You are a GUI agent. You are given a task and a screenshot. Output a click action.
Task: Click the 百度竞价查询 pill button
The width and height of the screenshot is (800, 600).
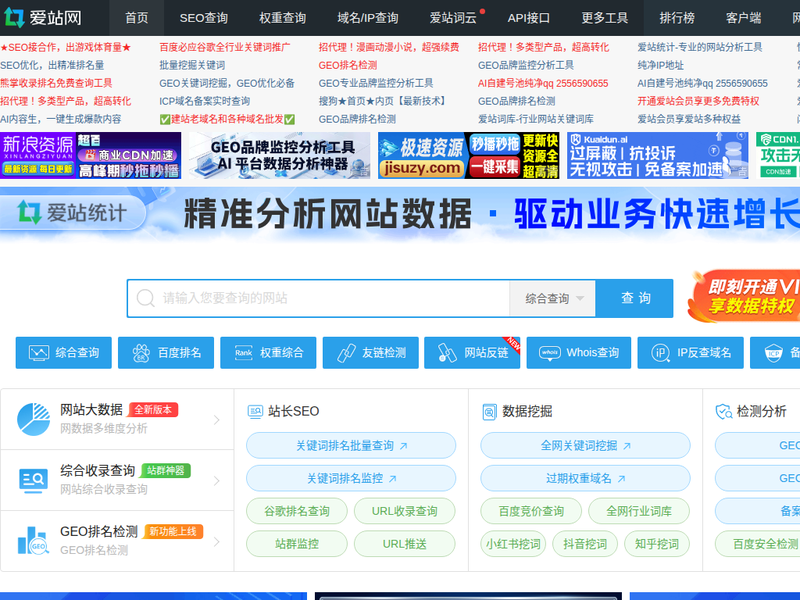531,511
